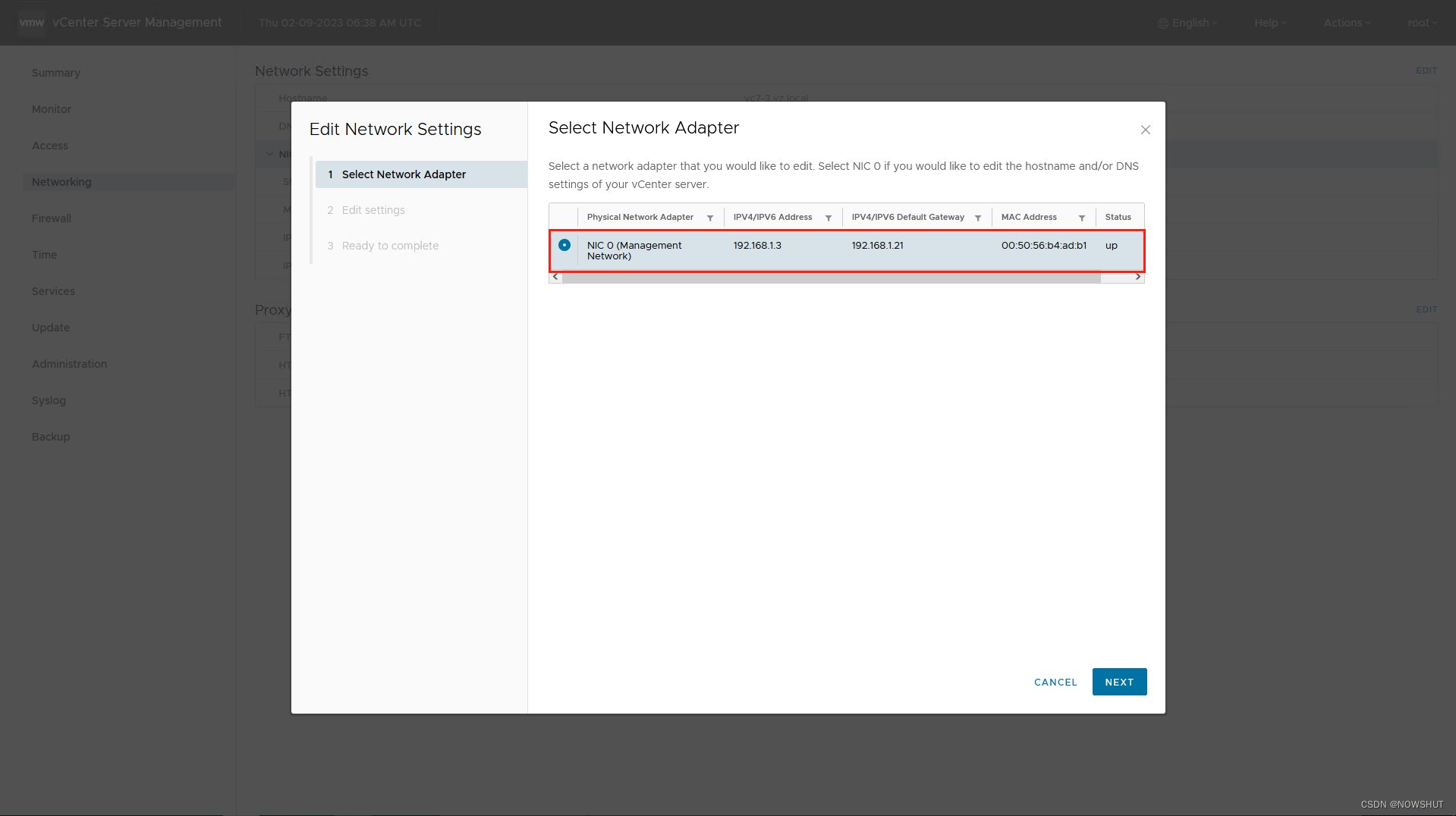Screen dimensions: 1456x816
Task: Open the Syslog page in sidebar
Action: (49, 400)
